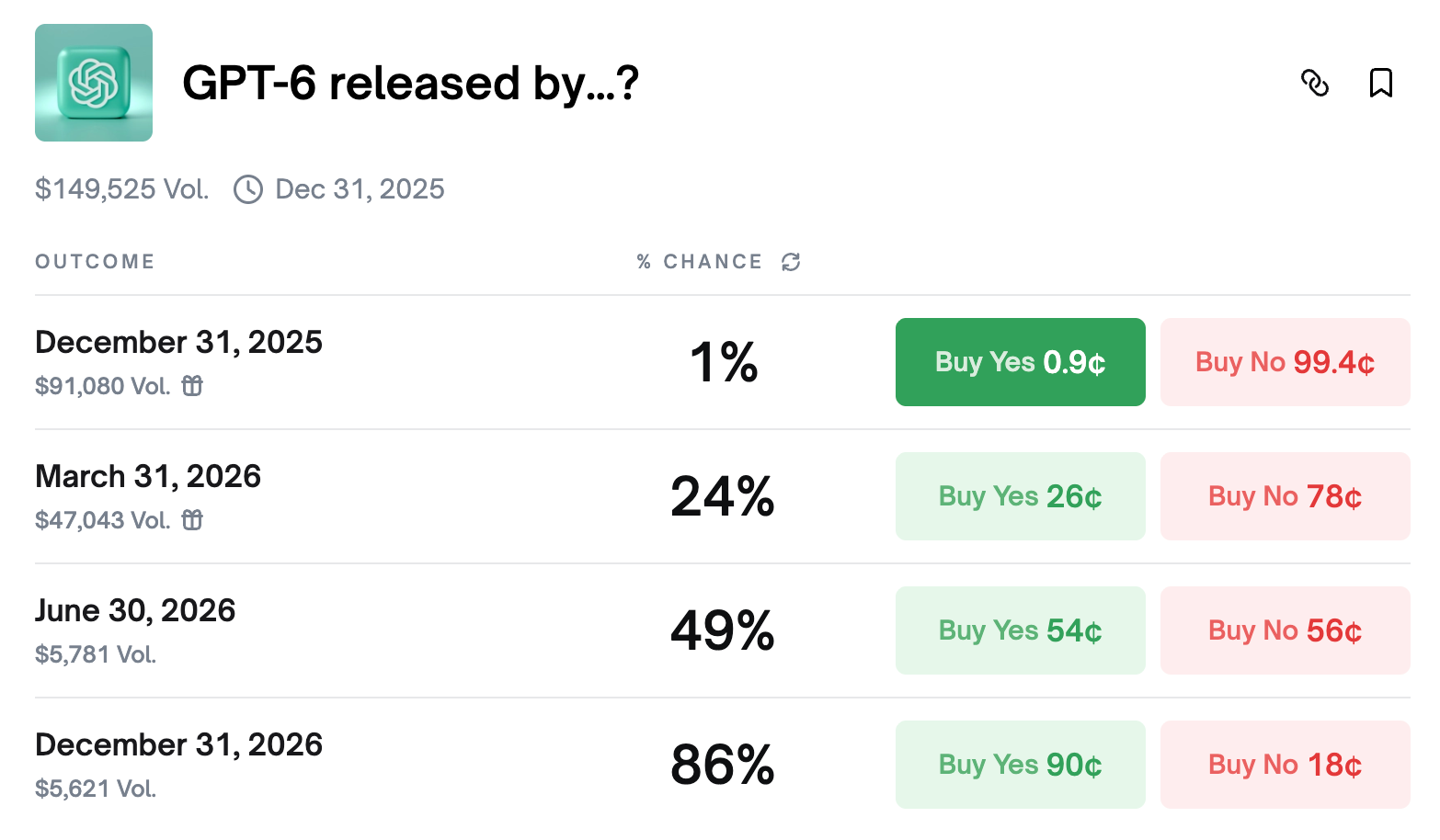This screenshot has height=840, width=1440.
Task: Buy Yes at 26¢ for March 2026
Action: [1020, 496]
